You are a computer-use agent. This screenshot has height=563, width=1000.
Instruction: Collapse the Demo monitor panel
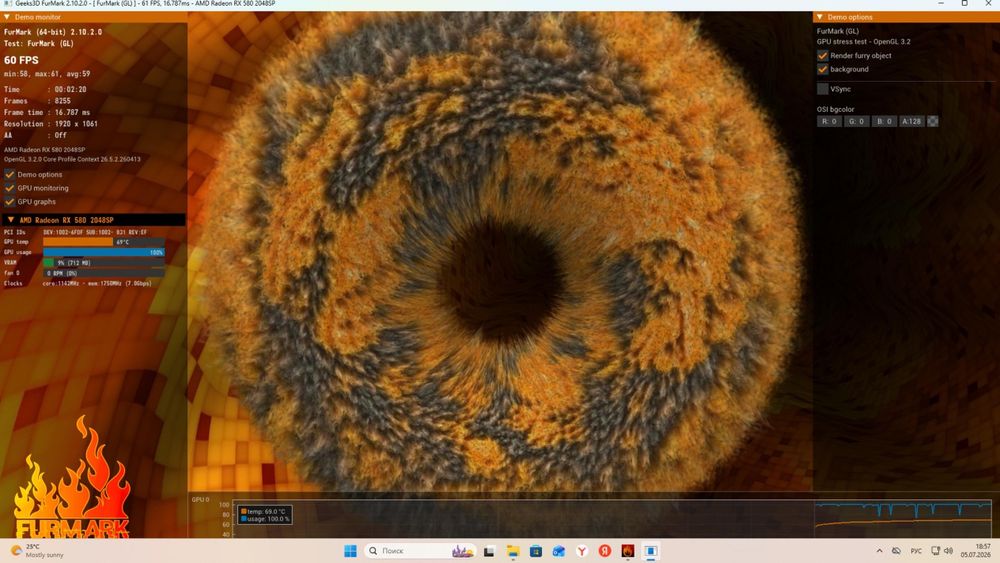[7, 17]
